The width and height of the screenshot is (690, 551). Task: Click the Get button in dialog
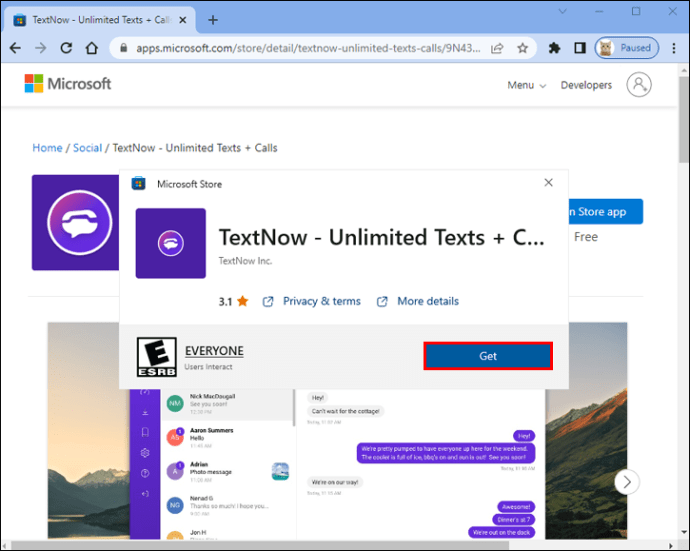pyautogui.click(x=487, y=357)
